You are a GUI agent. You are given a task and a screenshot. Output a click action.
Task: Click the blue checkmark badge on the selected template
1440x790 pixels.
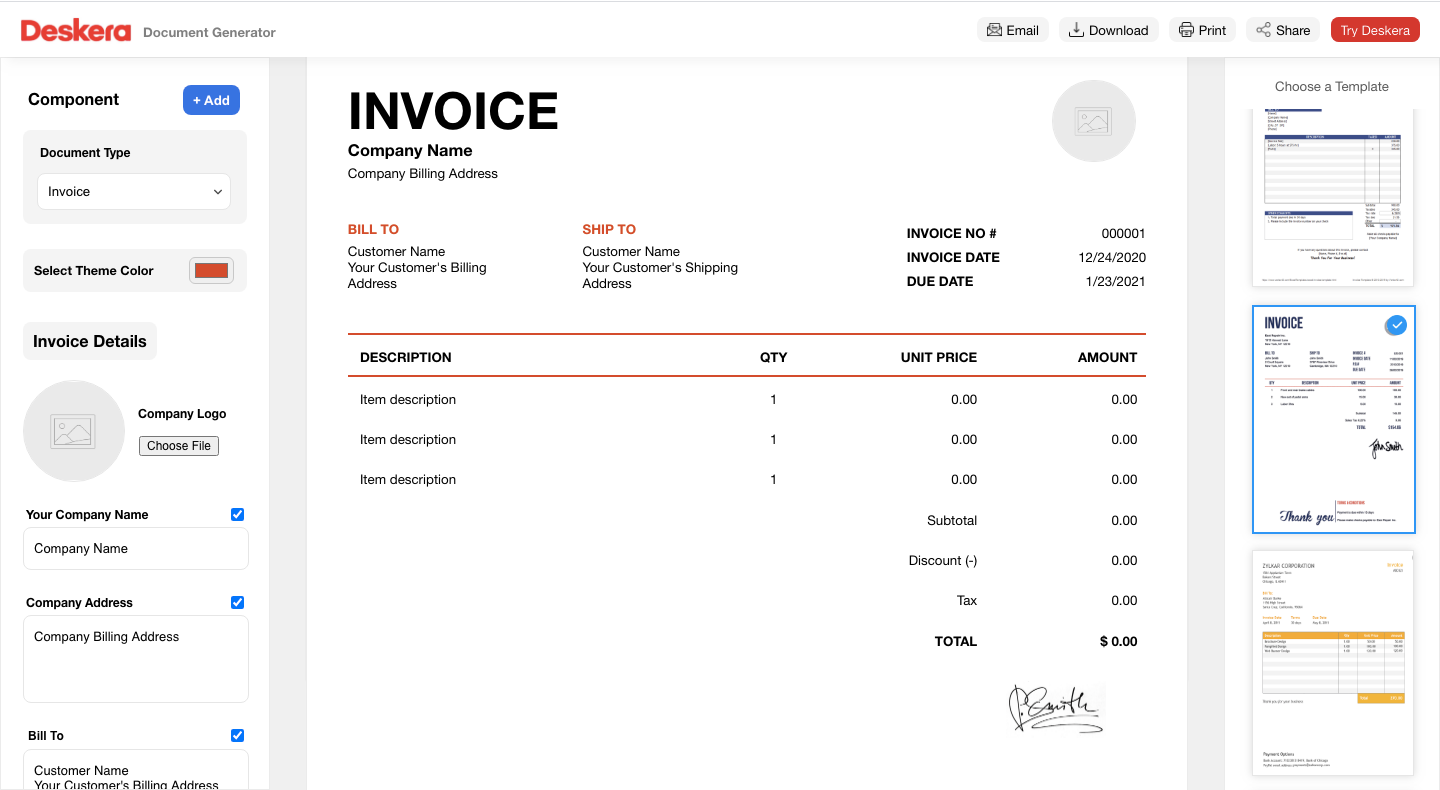pyautogui.click(x=1396, y=325)
